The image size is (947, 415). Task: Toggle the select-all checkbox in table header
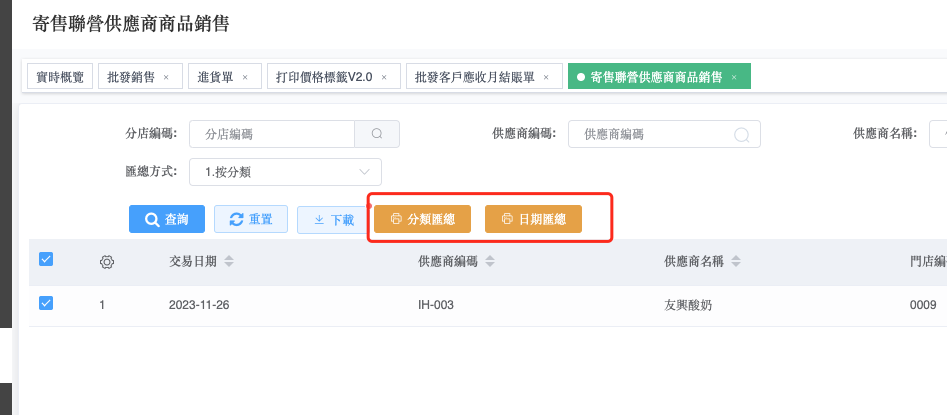(46, 260)
